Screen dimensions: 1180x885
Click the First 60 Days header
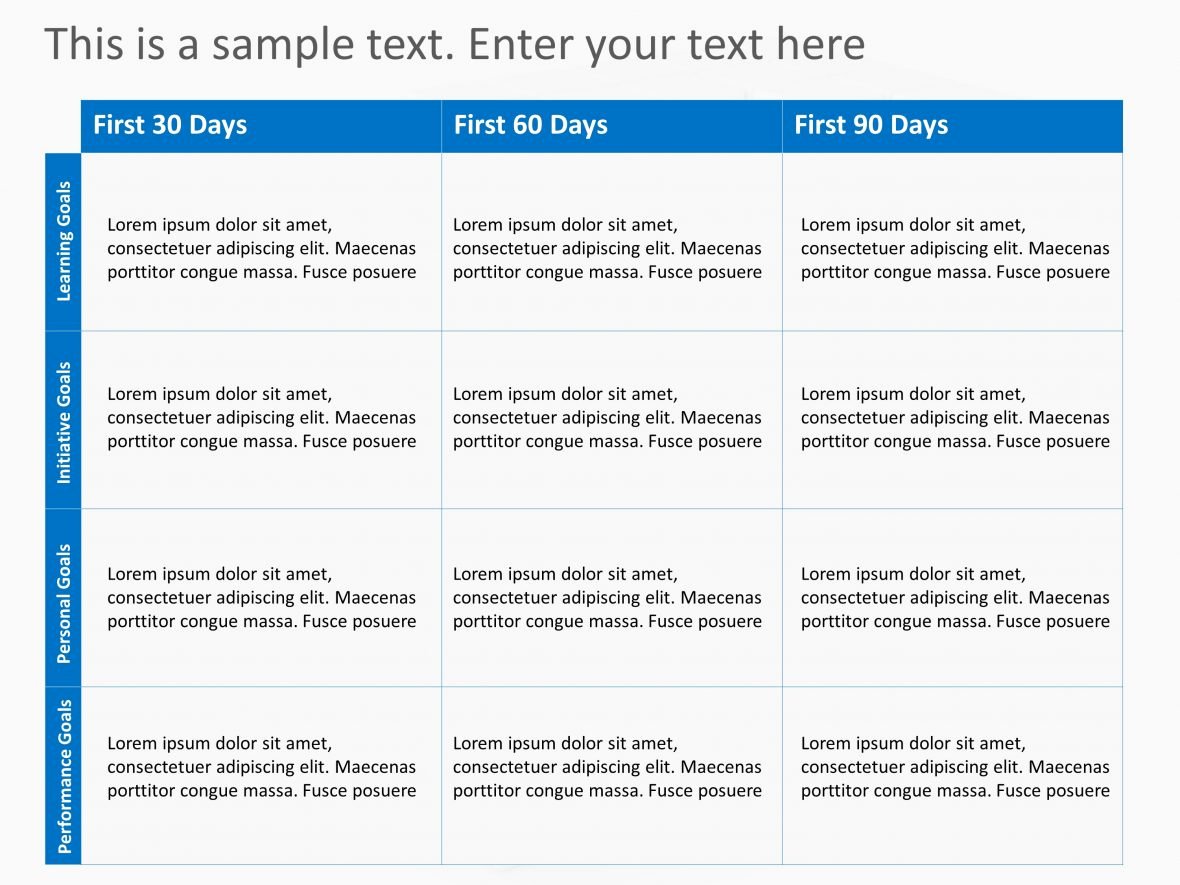coord(531,125)
